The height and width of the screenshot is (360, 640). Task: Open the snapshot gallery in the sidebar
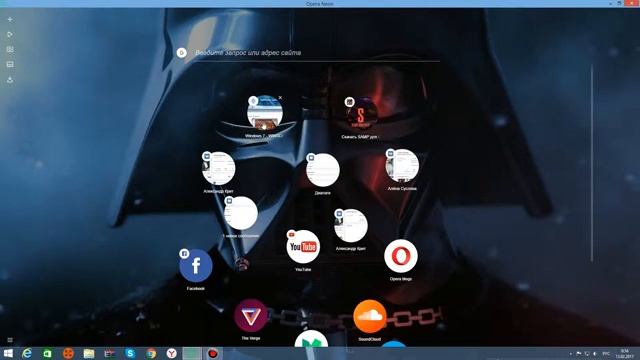point(10,49)
